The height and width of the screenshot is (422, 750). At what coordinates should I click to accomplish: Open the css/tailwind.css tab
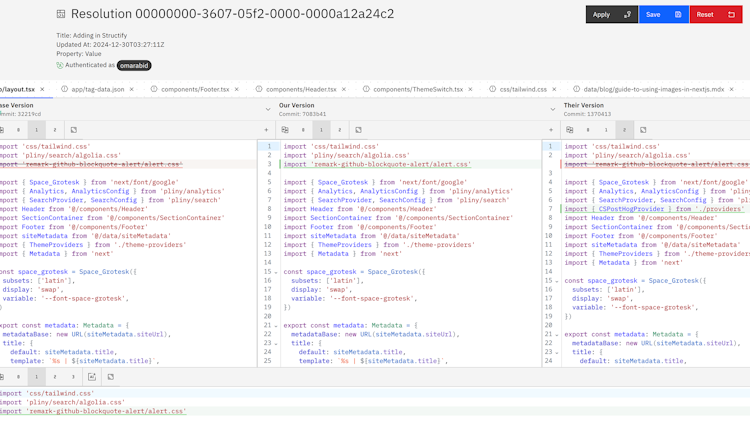coord(523,89)
